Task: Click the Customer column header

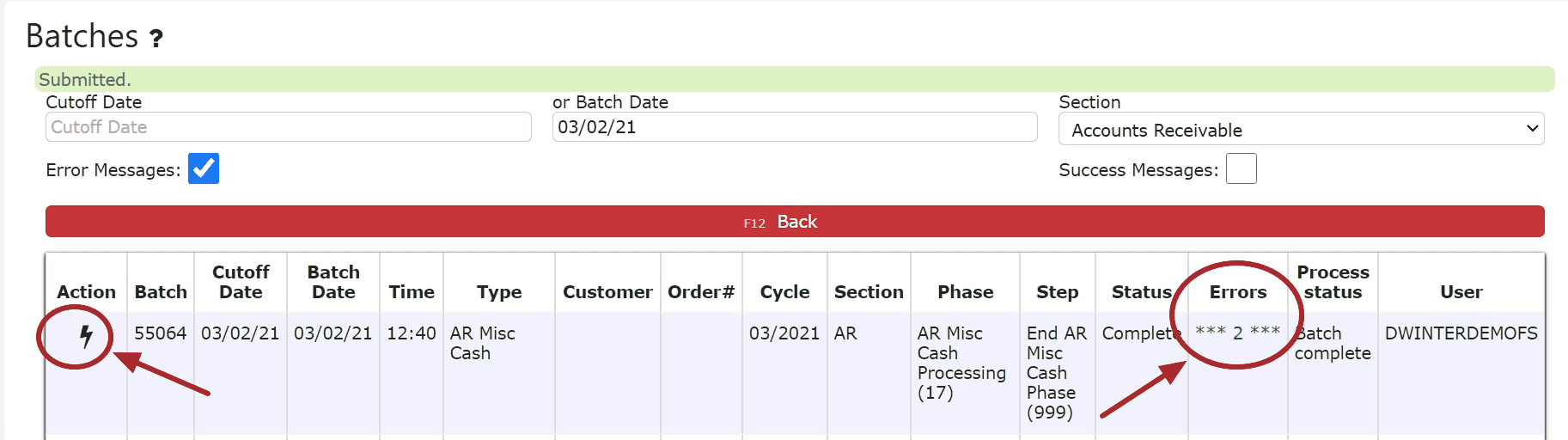Action: pyautogui.click(x=607, y=292)
